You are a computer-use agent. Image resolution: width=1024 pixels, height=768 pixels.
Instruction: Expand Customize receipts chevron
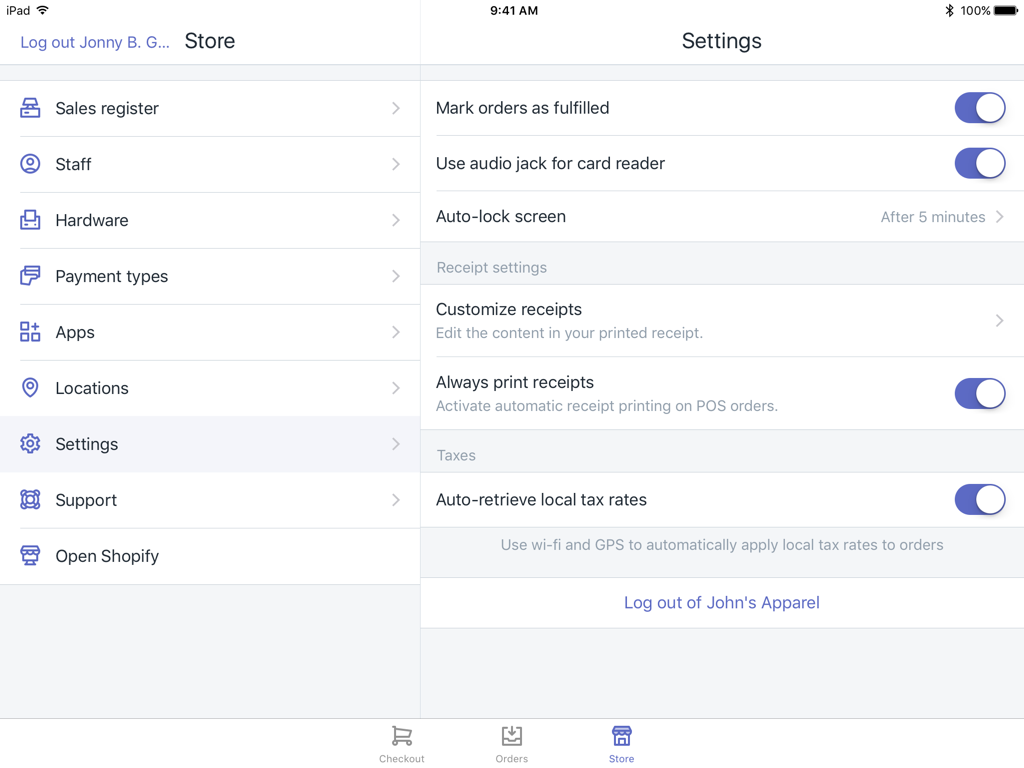tap(999, 321)
